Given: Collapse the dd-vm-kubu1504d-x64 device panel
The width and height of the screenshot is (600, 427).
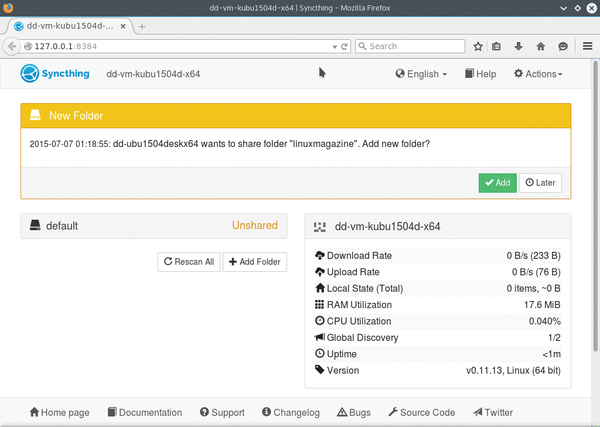Looking at the screenshot, I should click(x=438, y=227).
